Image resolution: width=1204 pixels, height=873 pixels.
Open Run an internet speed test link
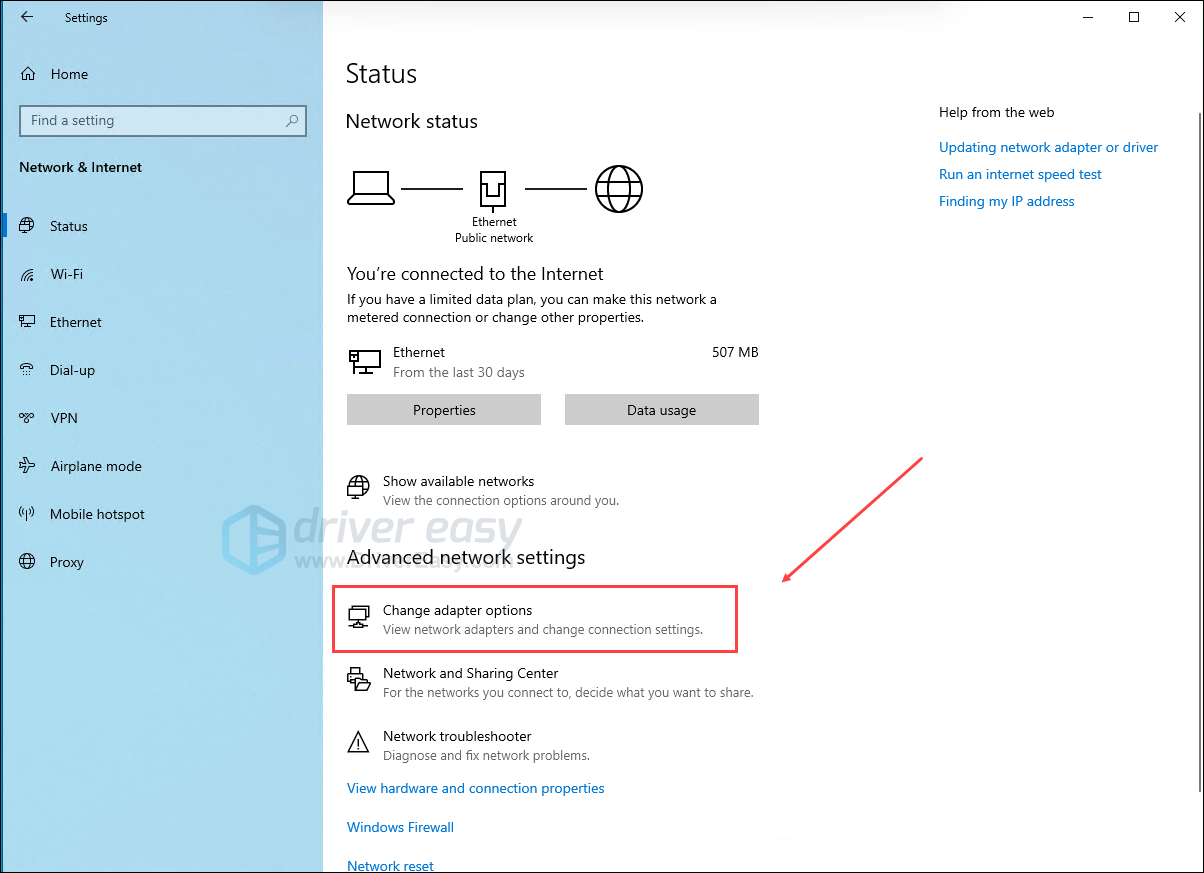pos(1020,174)
